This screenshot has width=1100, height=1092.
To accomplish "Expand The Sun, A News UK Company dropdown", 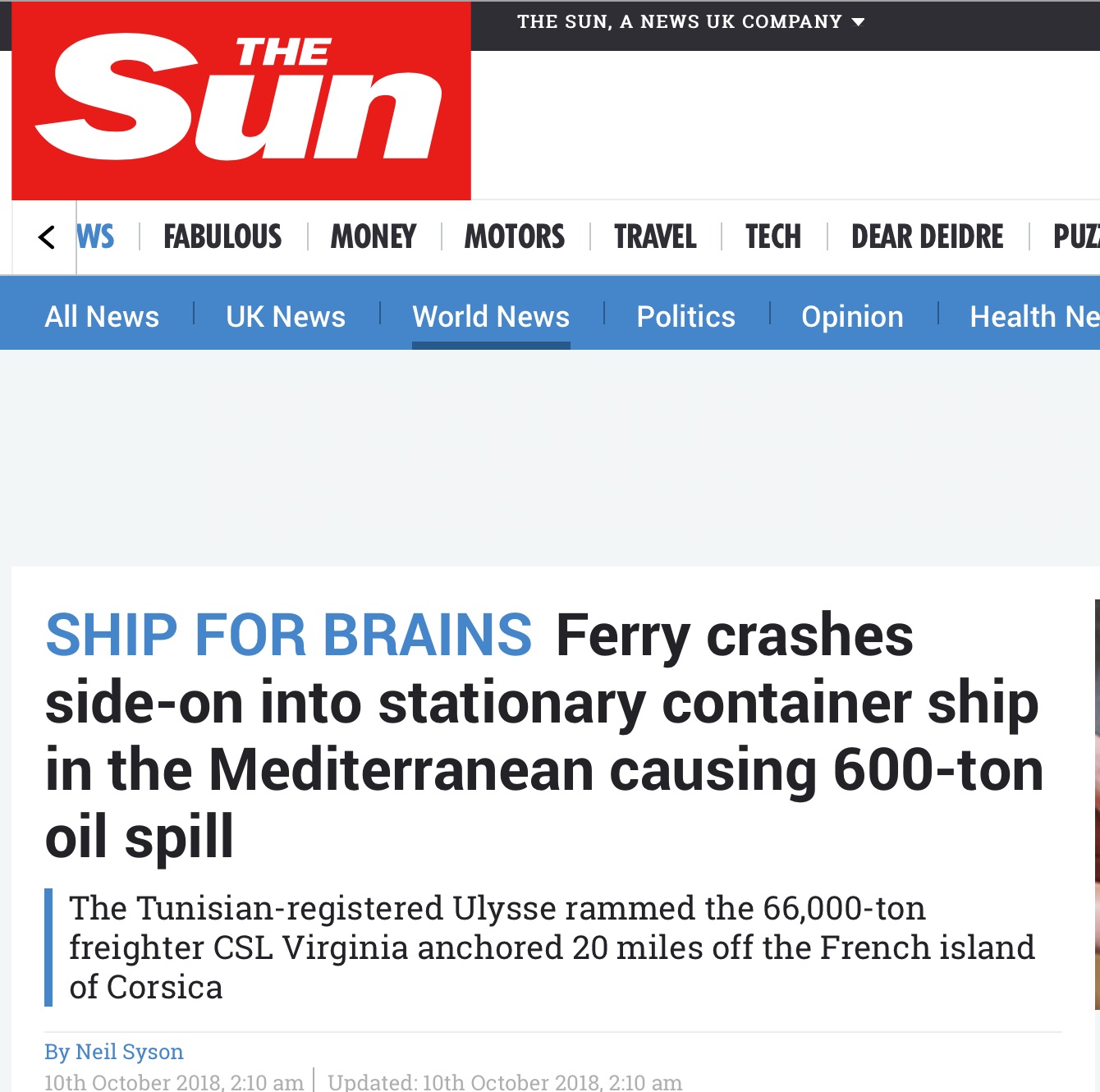I will point(690,22).
